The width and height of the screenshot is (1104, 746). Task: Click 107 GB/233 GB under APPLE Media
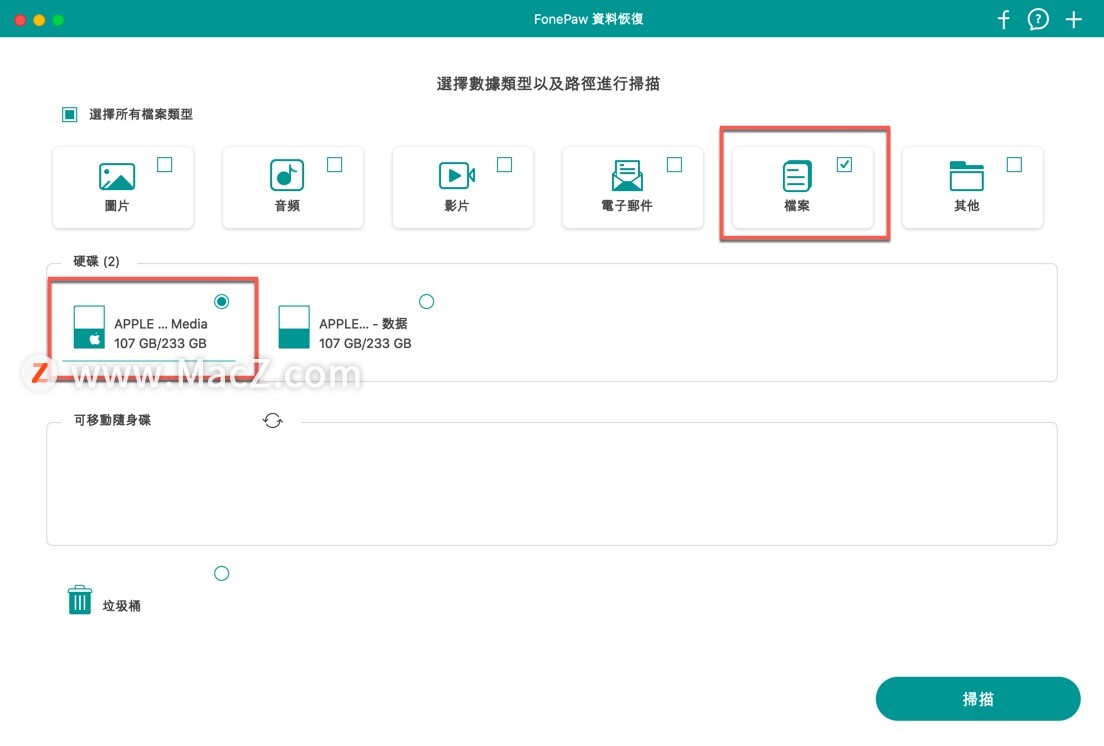tap(161, 343)
